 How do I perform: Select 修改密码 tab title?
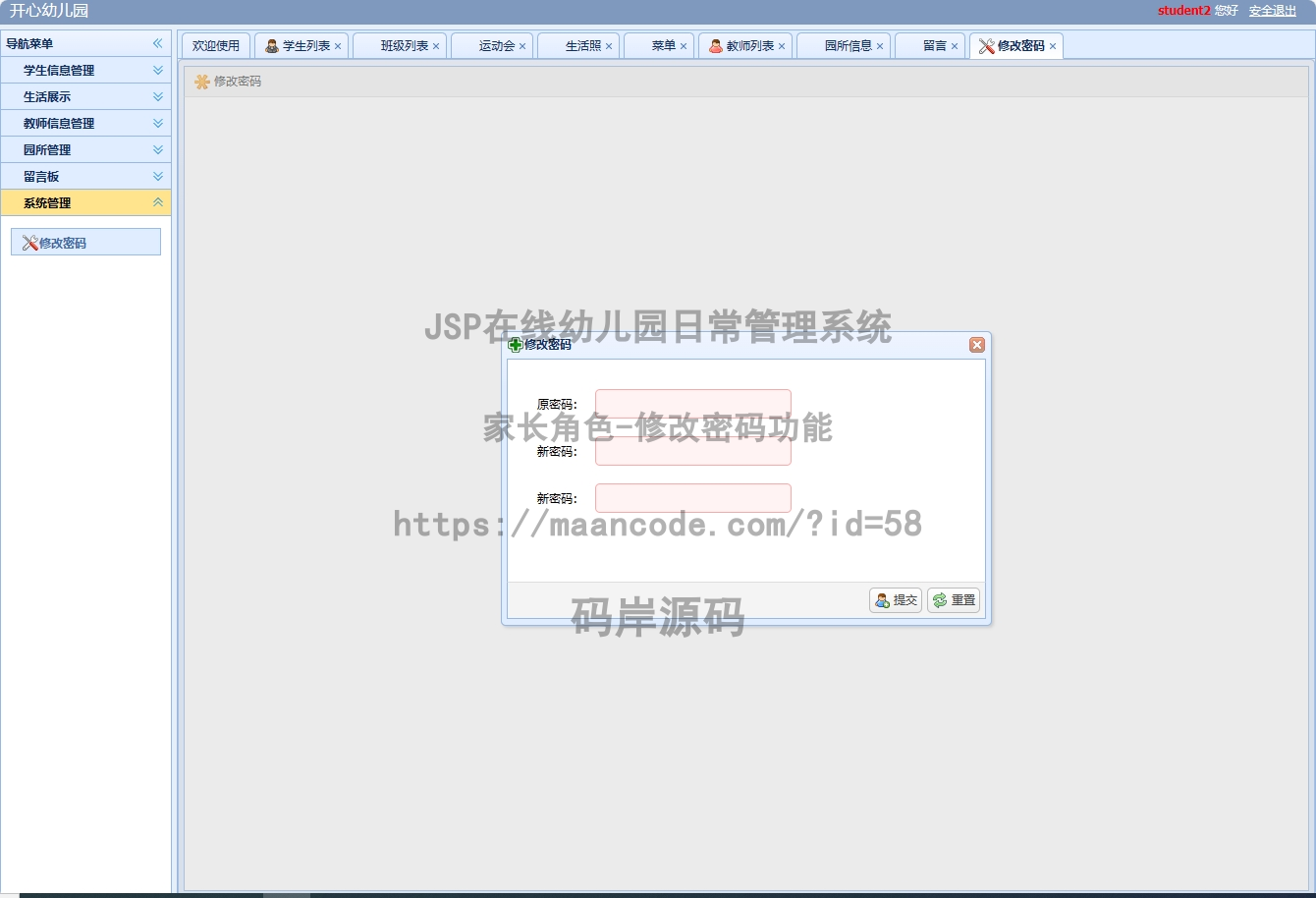pyautogui.click(x=1020, y=46)
